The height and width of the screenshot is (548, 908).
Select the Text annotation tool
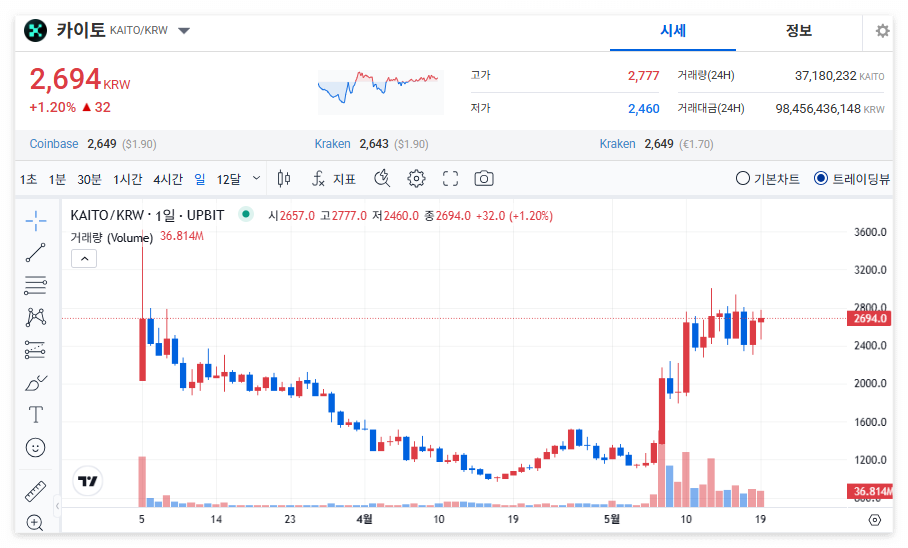click(36, 415)
